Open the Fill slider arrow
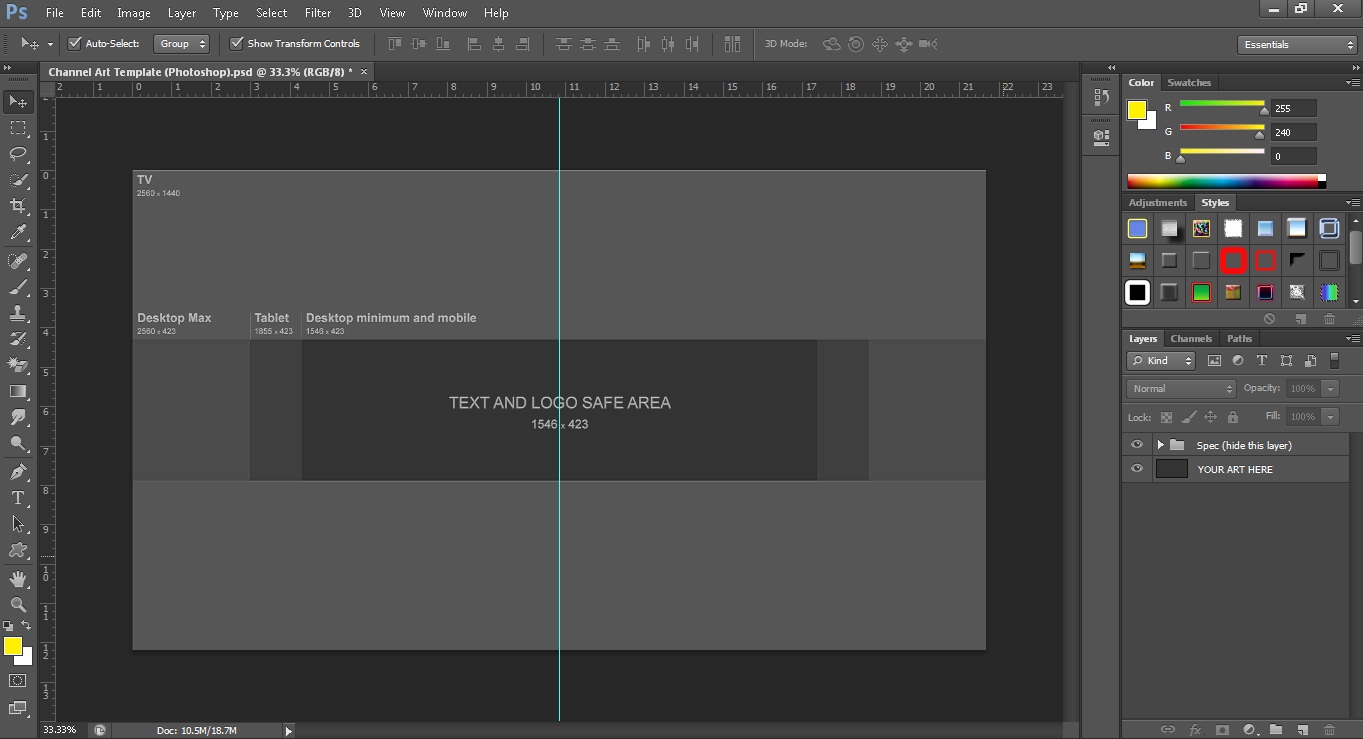Screen dimensions: 1363x739 tap(1330, 417)
